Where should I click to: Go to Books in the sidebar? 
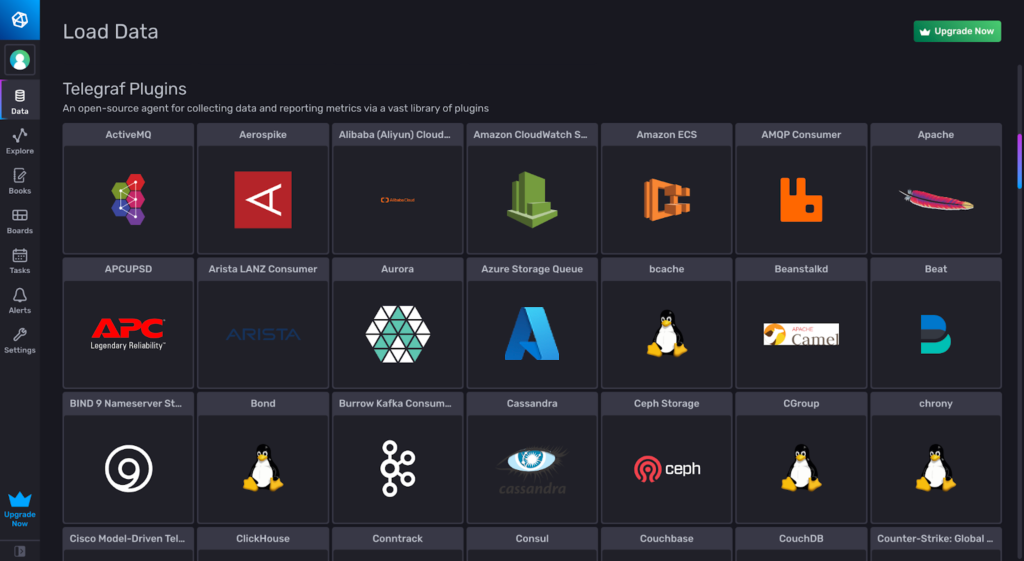pos(20,180)
